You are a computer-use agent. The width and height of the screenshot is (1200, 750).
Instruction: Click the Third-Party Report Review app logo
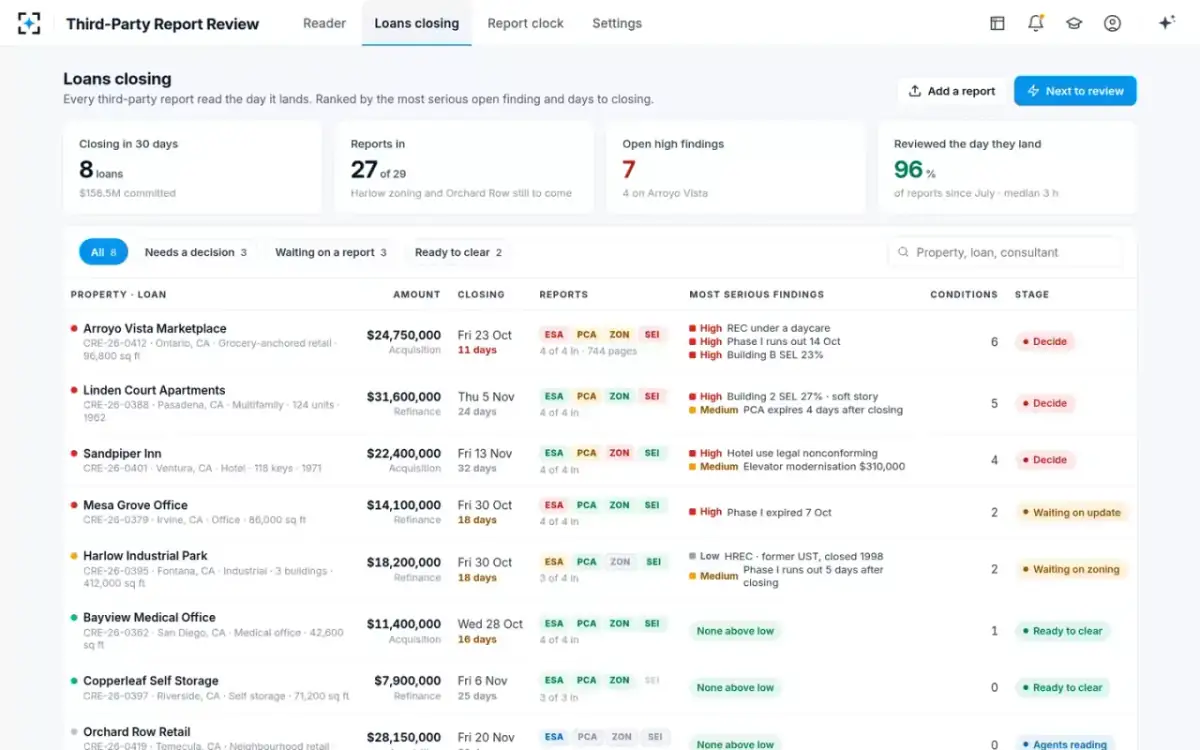point(30,23)
